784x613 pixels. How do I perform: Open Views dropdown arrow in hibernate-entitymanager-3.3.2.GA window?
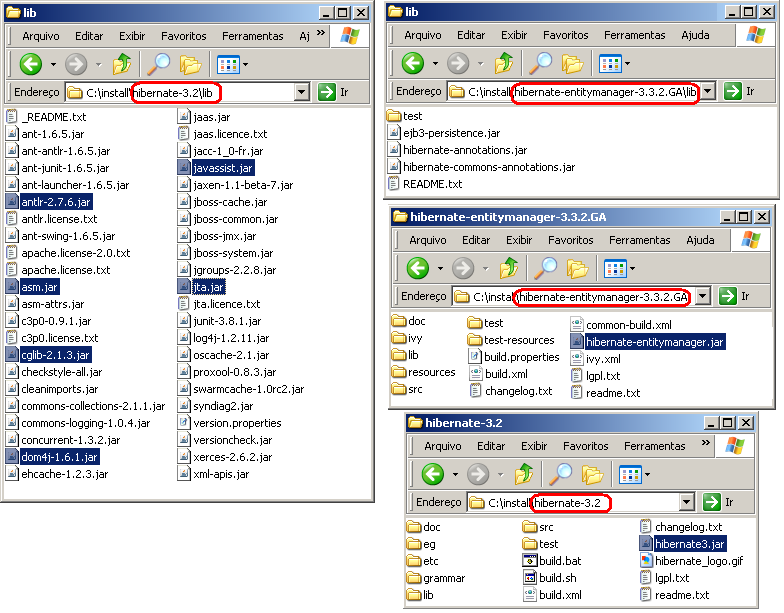point(632,268)
